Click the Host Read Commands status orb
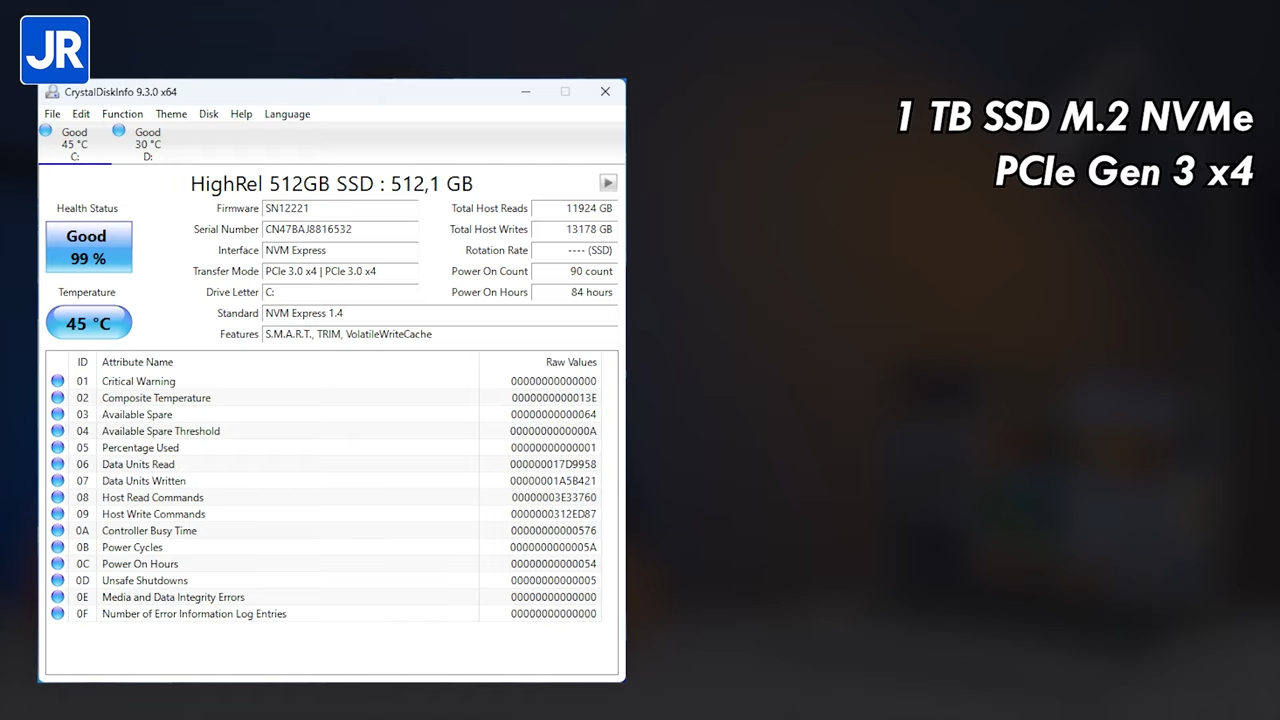 point(58,497)
